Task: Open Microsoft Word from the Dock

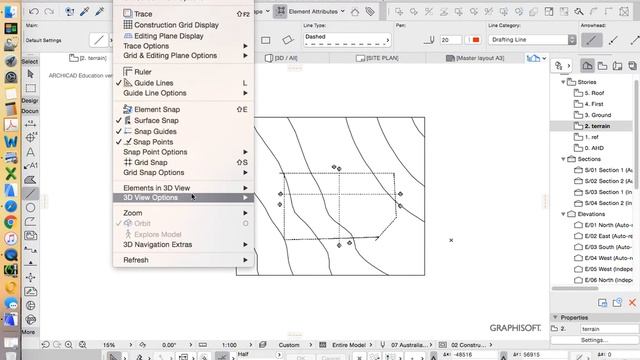Action: coord(11,142)
